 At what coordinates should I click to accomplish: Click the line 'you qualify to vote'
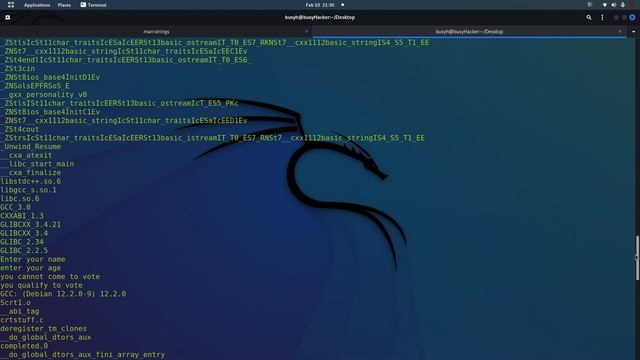click(x=41, y=285)
